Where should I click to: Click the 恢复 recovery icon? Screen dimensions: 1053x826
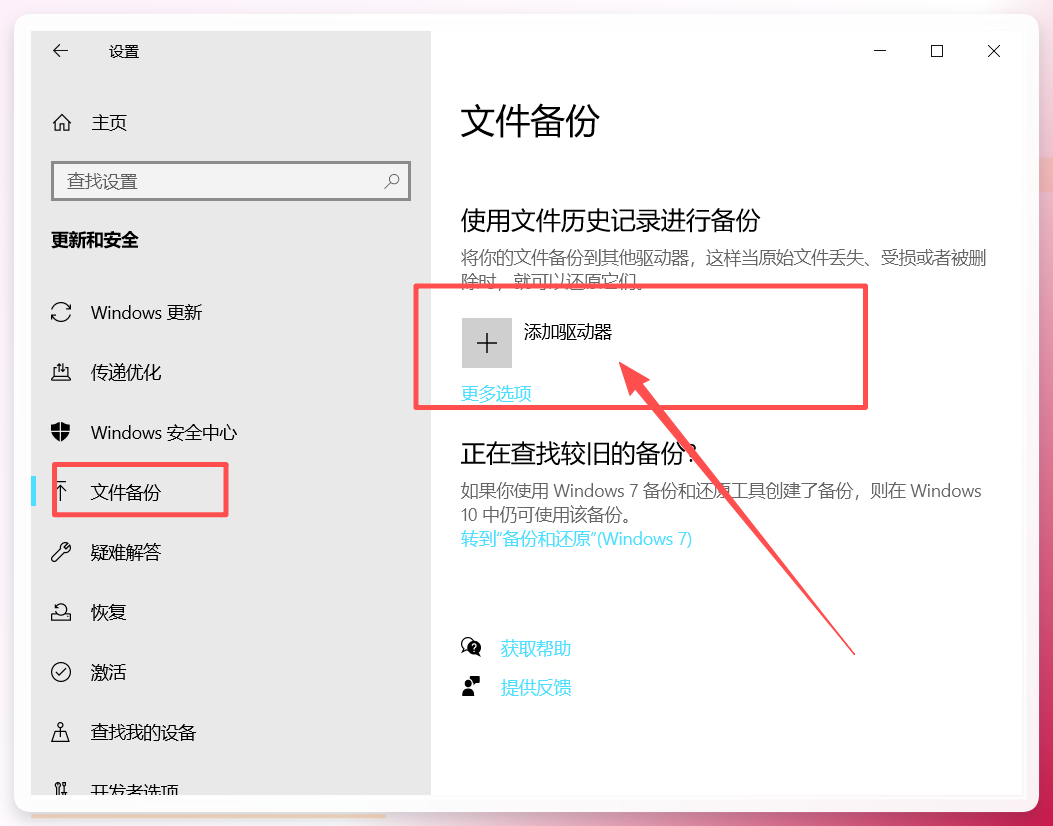coord(61,612)
